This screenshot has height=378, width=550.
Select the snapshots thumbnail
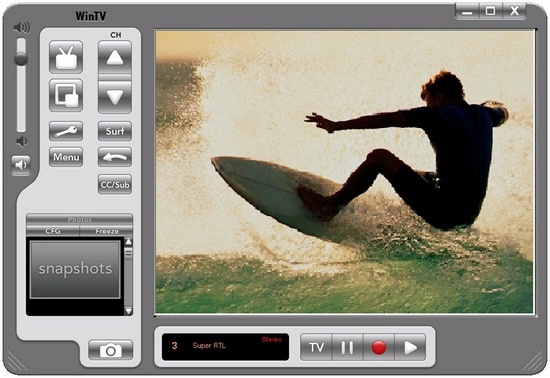[75, 269]
